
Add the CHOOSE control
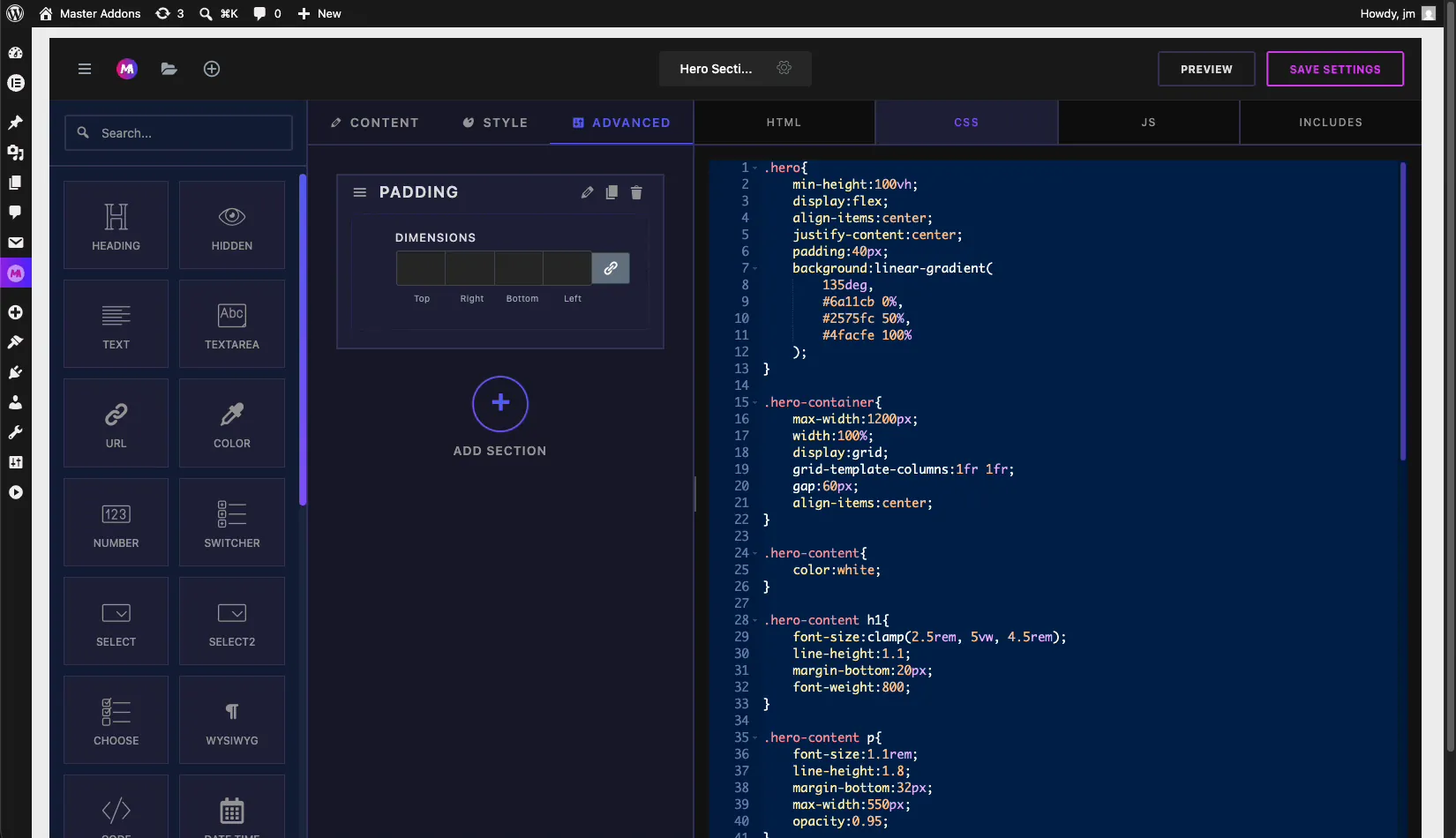point(116,720)
